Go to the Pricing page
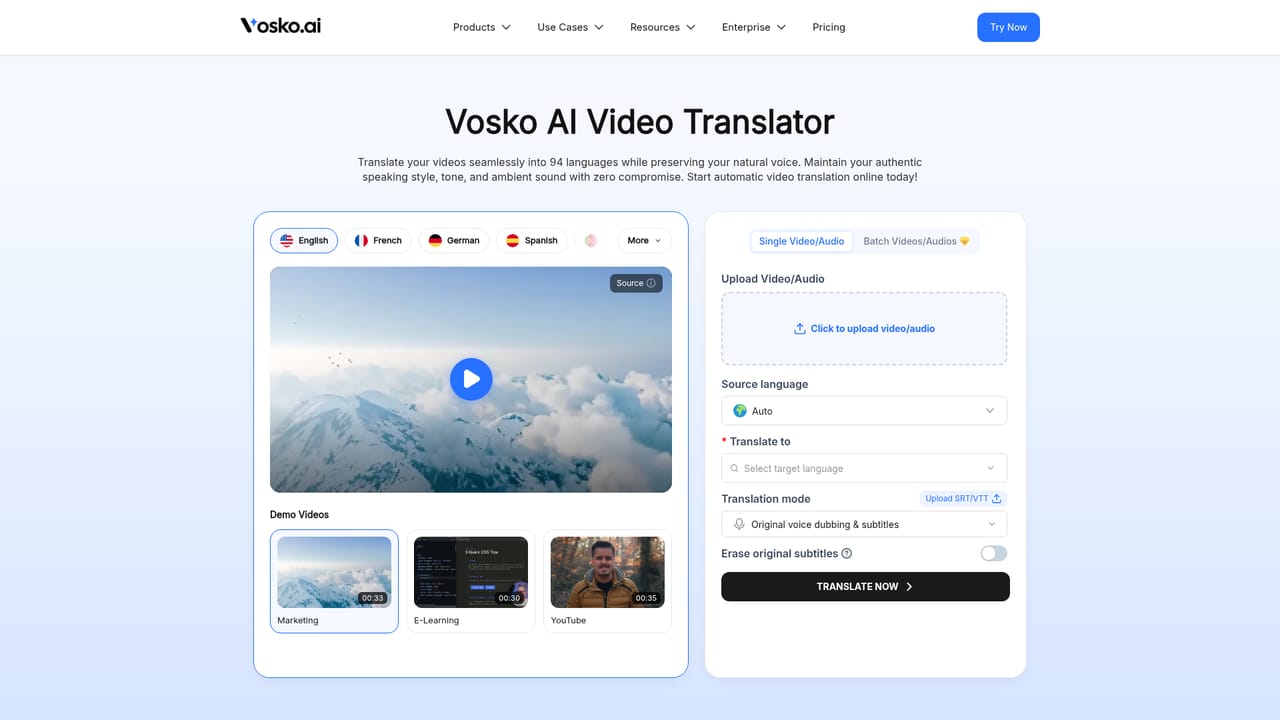Viewport: 1280px width, 720px height. [x=829, y=27]
